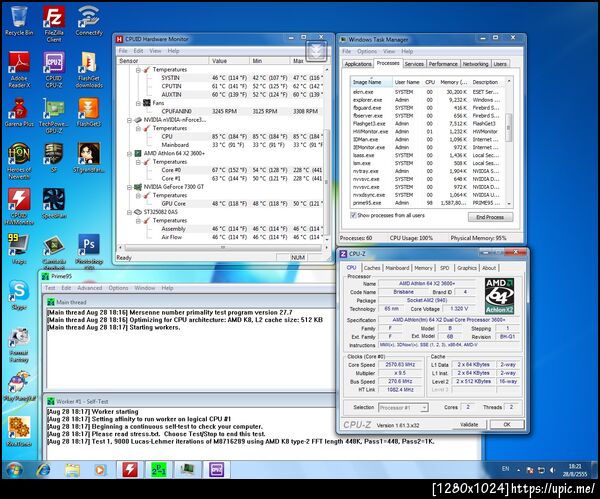Click the Windows Start button
The height and width of the screenshot is (499, 600).
point(14,470)
